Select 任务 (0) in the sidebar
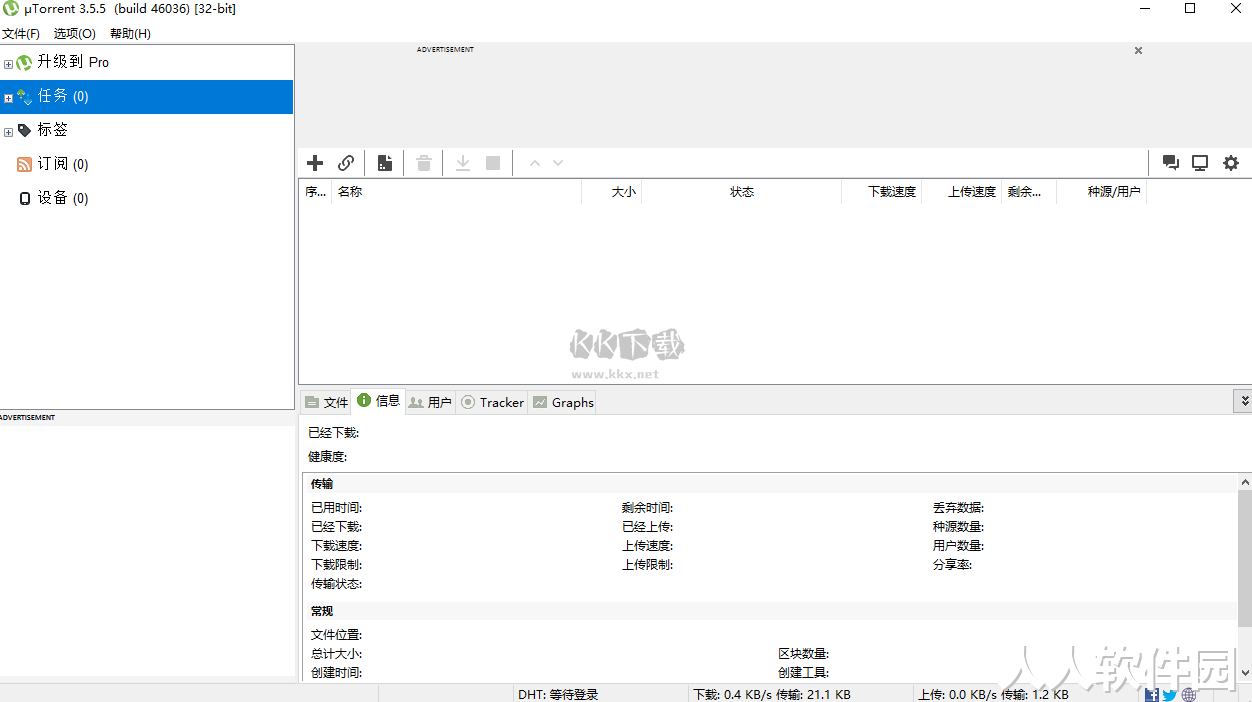Screen dimensions: 1252x702 147,96
